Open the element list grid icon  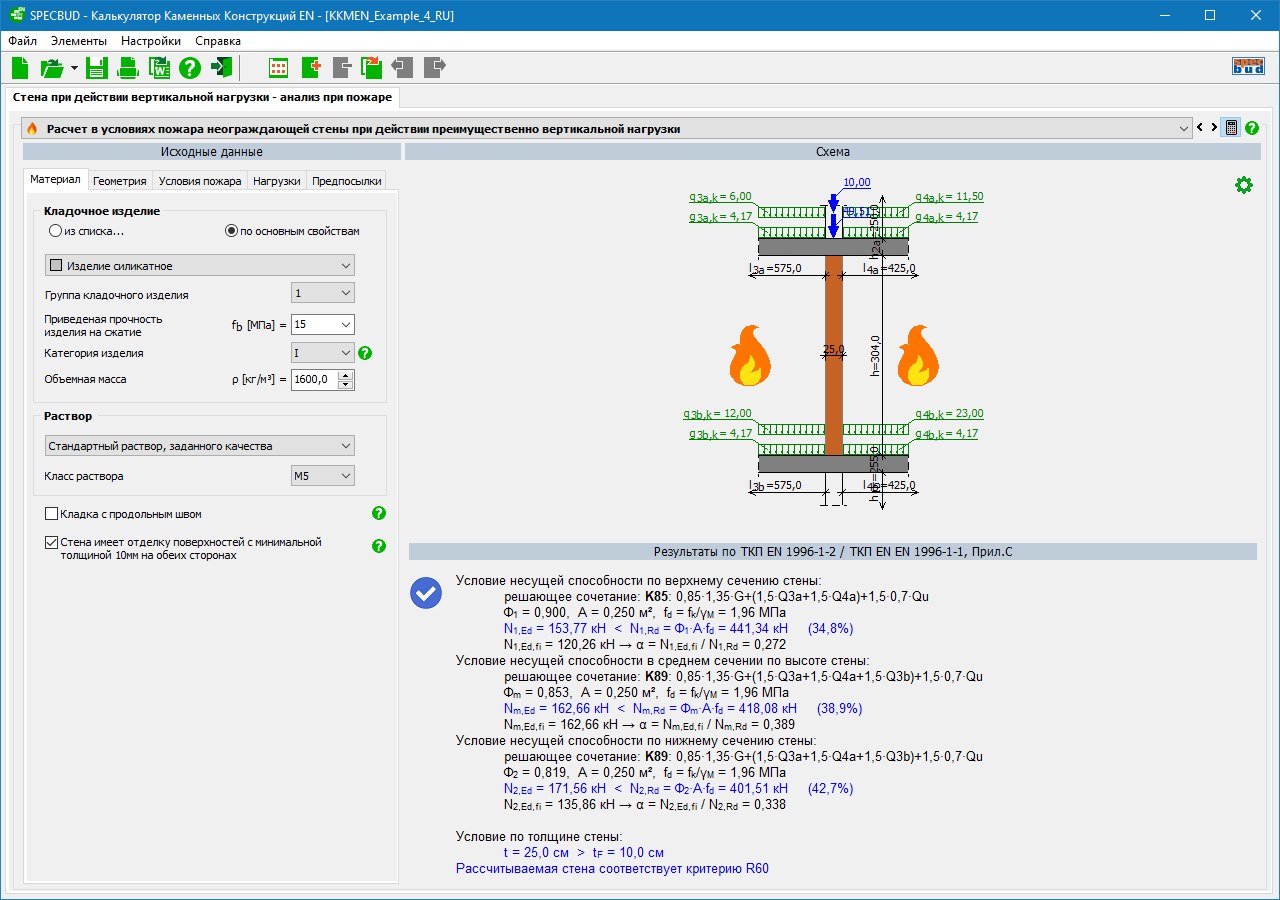pos(279,68)
